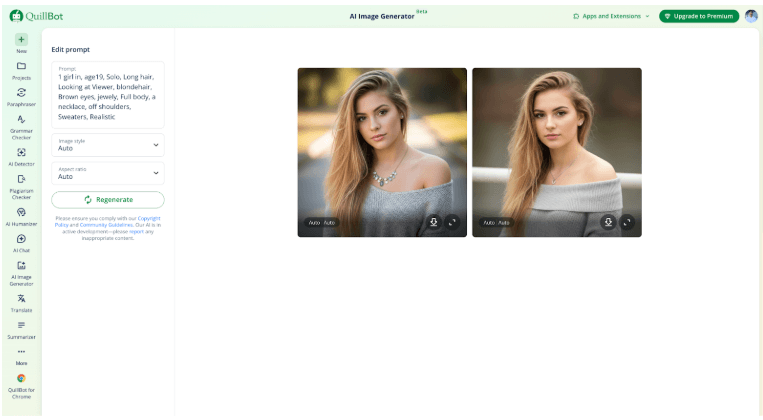Click inside the Prompt text field
This screenshot has height=420, width=763.
pos(108,95)
